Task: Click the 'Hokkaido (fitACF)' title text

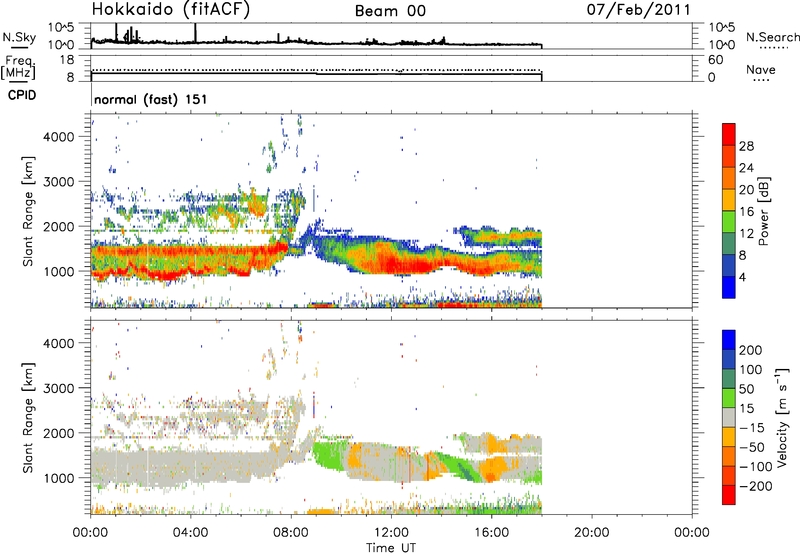Action: (x=170, y=9)
